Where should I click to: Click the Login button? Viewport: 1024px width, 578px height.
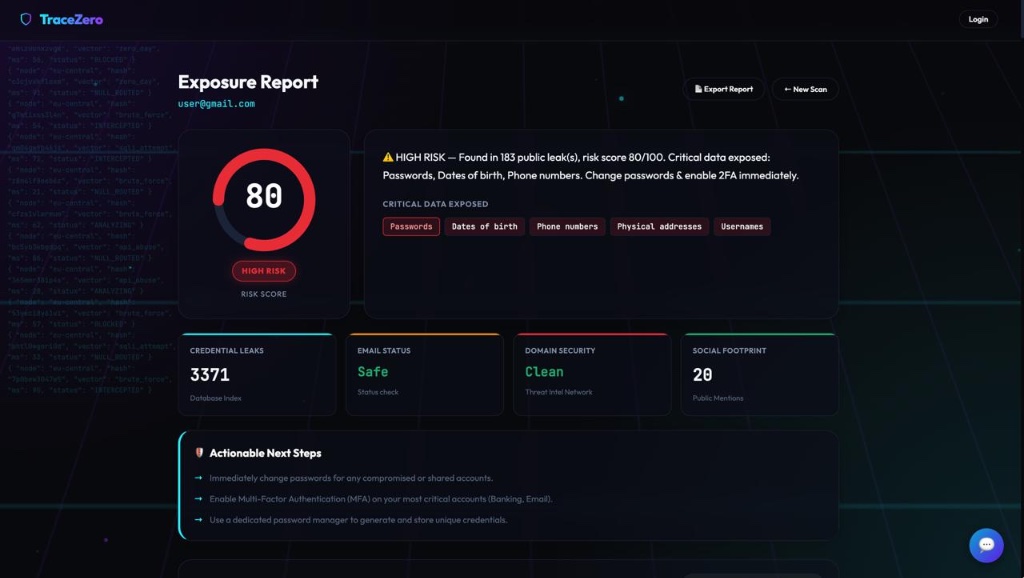click(x=978, y=19)
